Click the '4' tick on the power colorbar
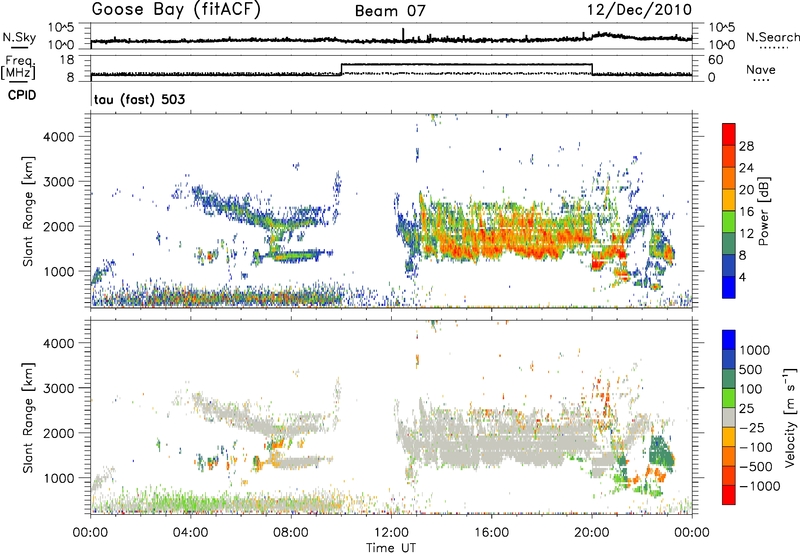The height and width of the screenshot is (554, 800). click(x=743, y=277)
